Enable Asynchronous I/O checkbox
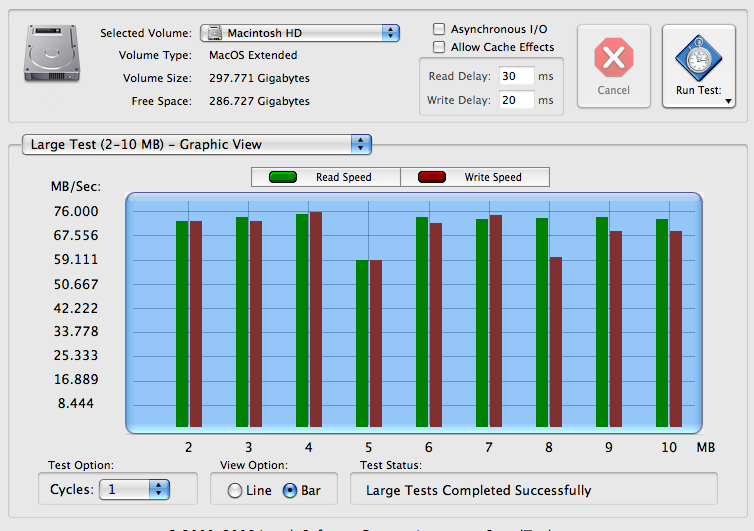754x531 pixels. (x=439, y=29)
